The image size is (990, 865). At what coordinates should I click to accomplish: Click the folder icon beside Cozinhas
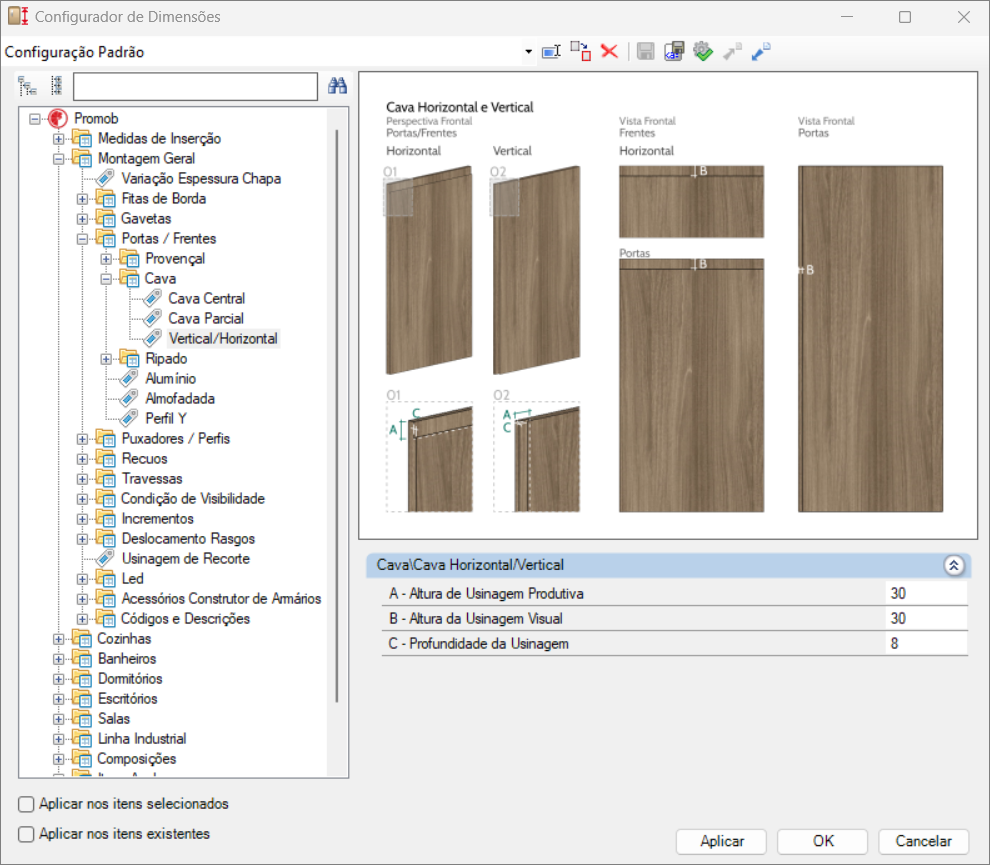pos(81,638)
